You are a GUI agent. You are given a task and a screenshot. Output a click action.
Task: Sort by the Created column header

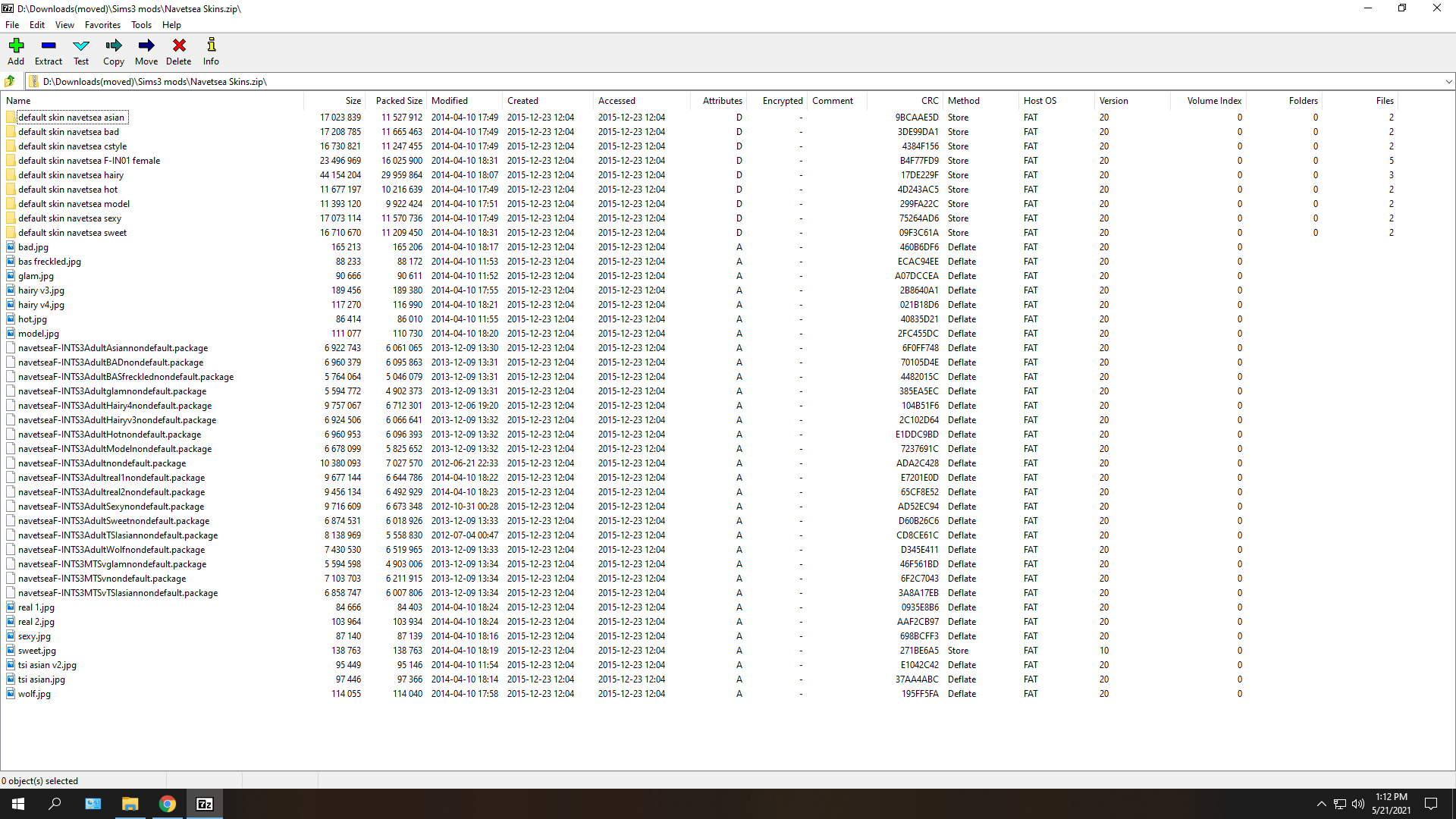point(548,101)
